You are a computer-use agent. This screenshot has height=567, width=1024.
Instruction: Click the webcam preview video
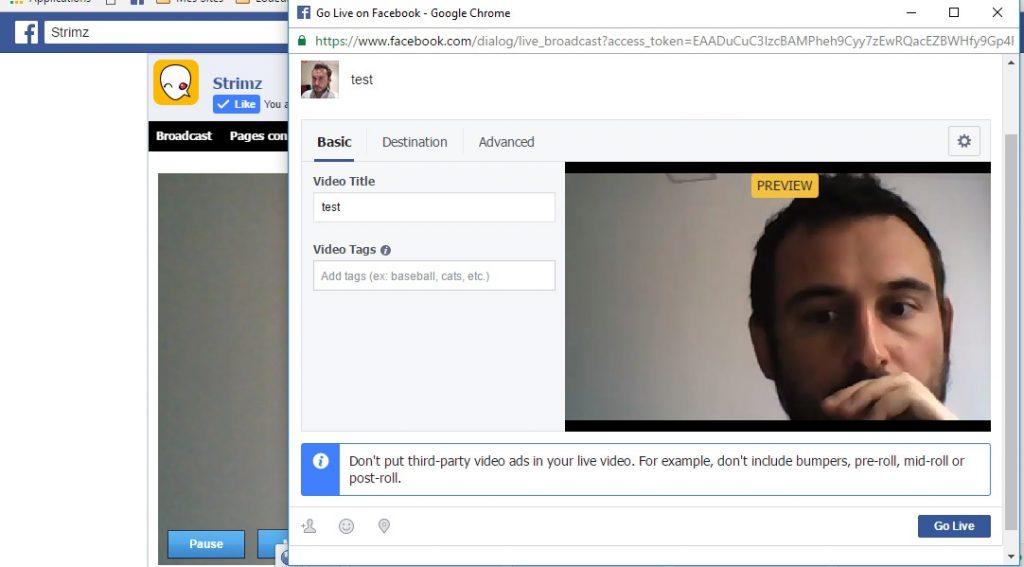click(x=778, y=297)
